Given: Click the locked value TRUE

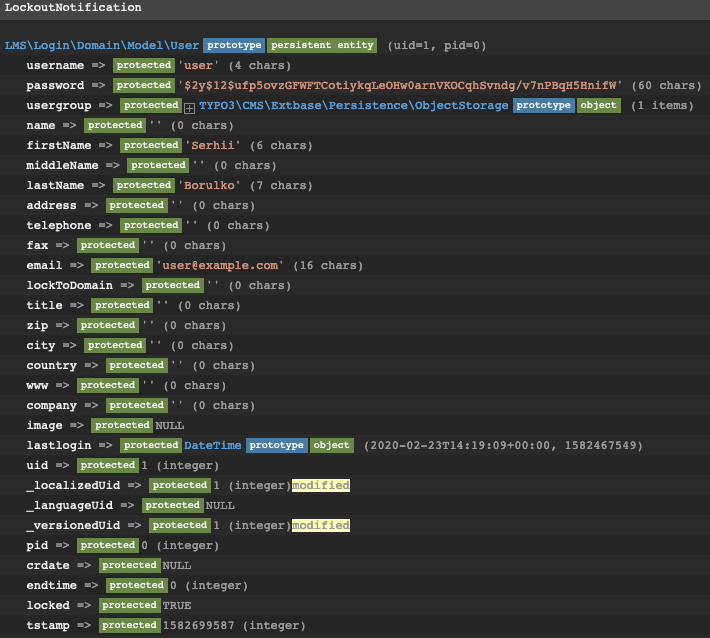Looking at the screenshot, I should pyautogui.click(x=177, y=605).
